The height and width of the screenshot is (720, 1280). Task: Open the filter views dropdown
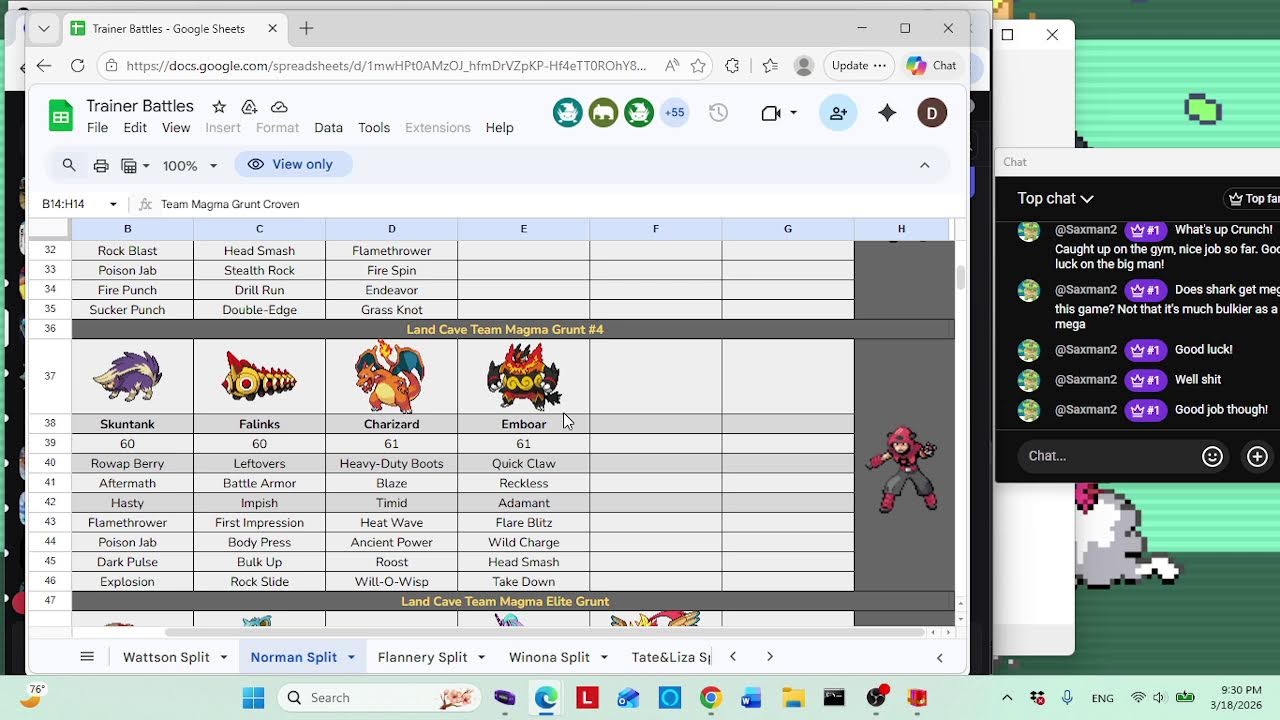pos(135,165)
